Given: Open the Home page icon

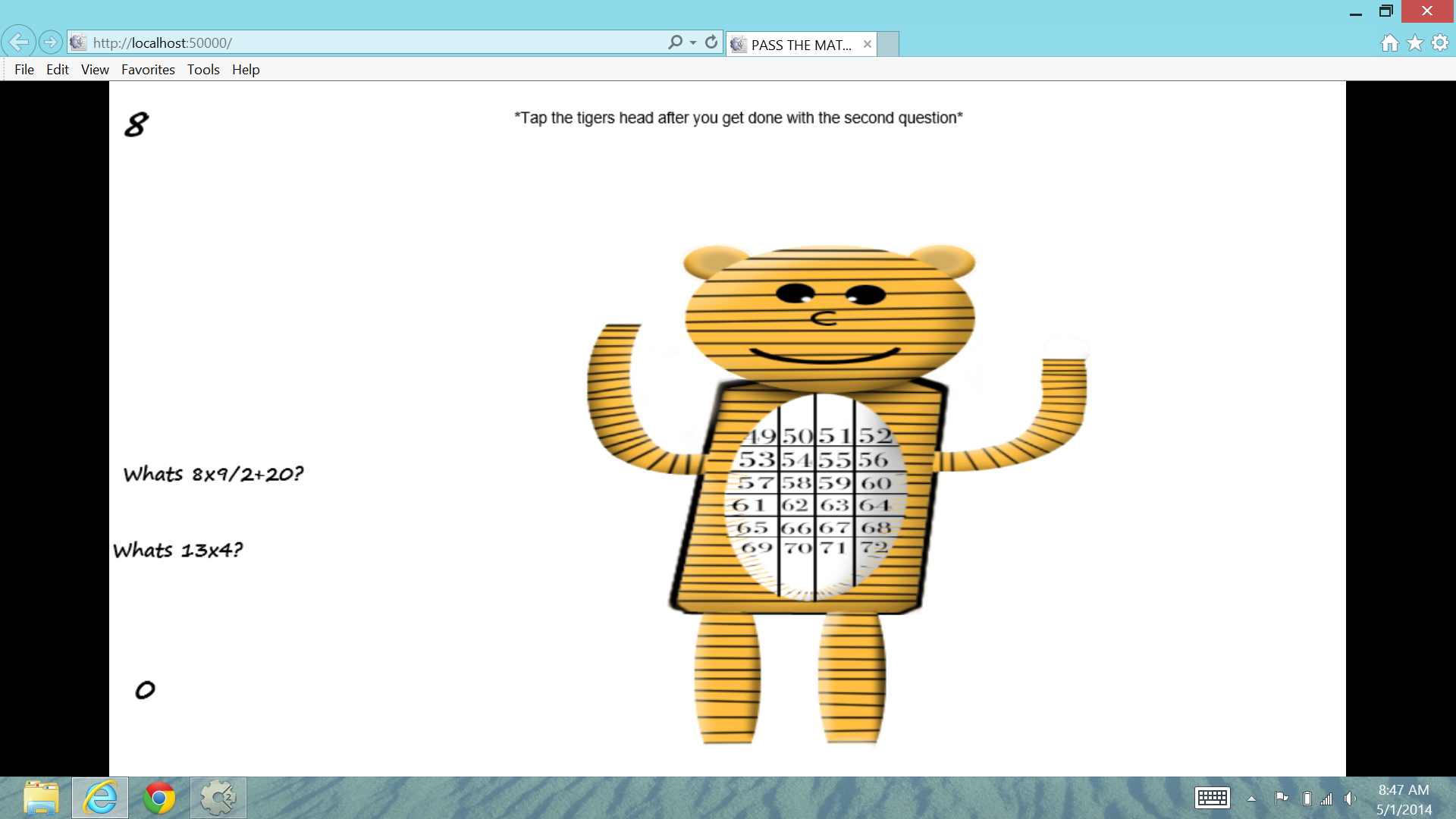Looking at the screenshot, I should coord(1389,43).
